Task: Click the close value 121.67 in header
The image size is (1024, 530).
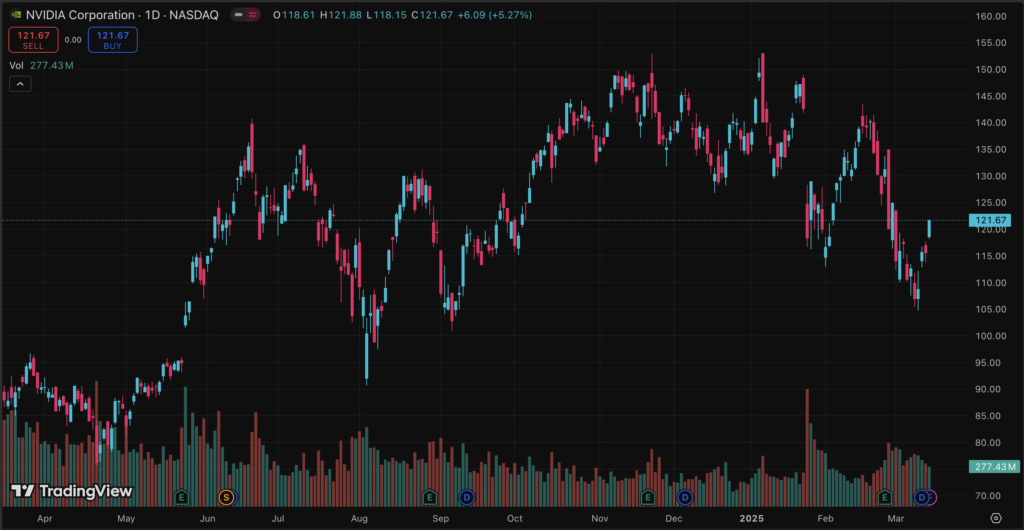Action: (x=436, y=14)
